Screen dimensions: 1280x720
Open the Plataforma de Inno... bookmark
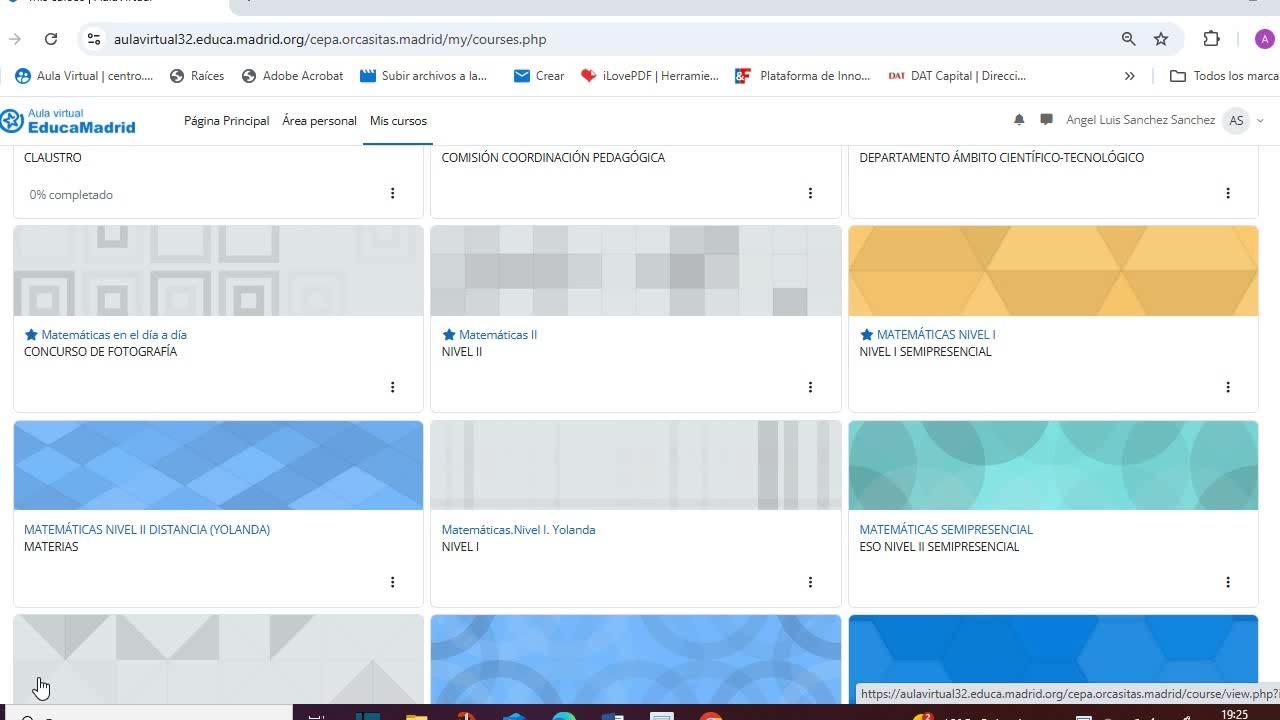click(802, 75)
